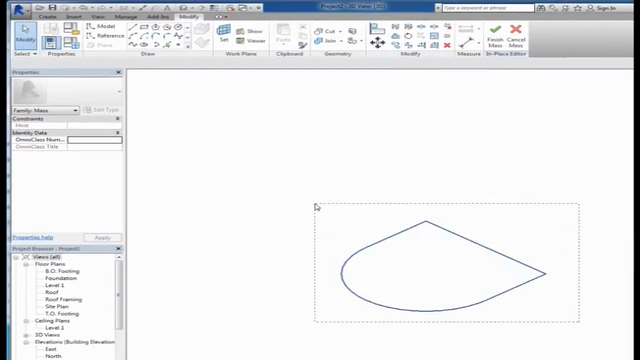Select the Move tool with four arrows
This screenshot has width=640, height=360.
pyautogui.click(x=377, y=42)
